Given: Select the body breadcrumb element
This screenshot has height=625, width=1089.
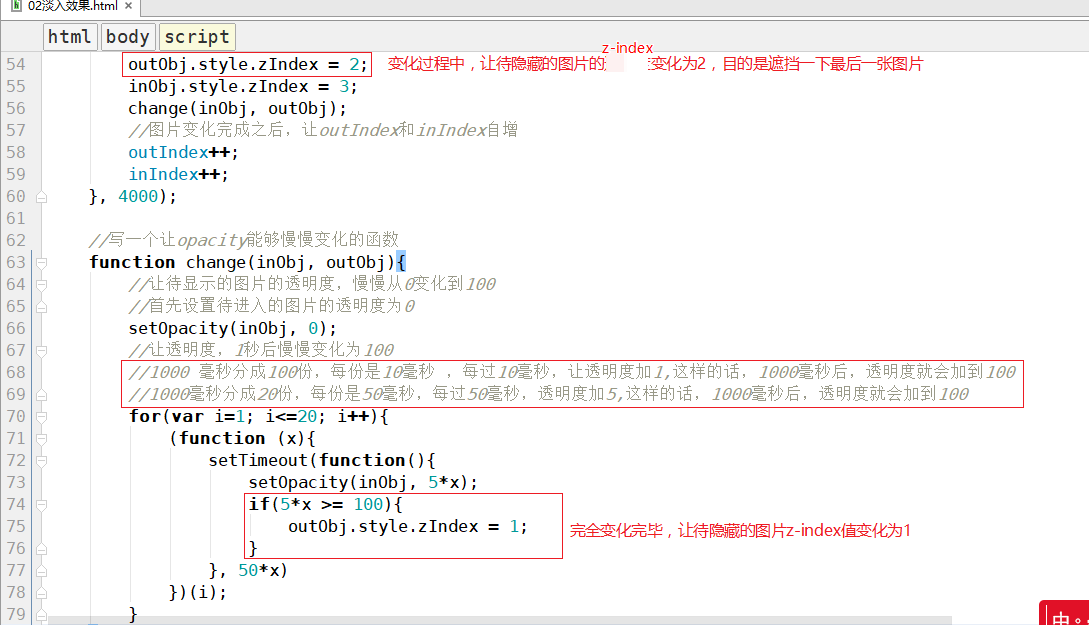Looking at the screenshot, I should click(x=128, y=37).
